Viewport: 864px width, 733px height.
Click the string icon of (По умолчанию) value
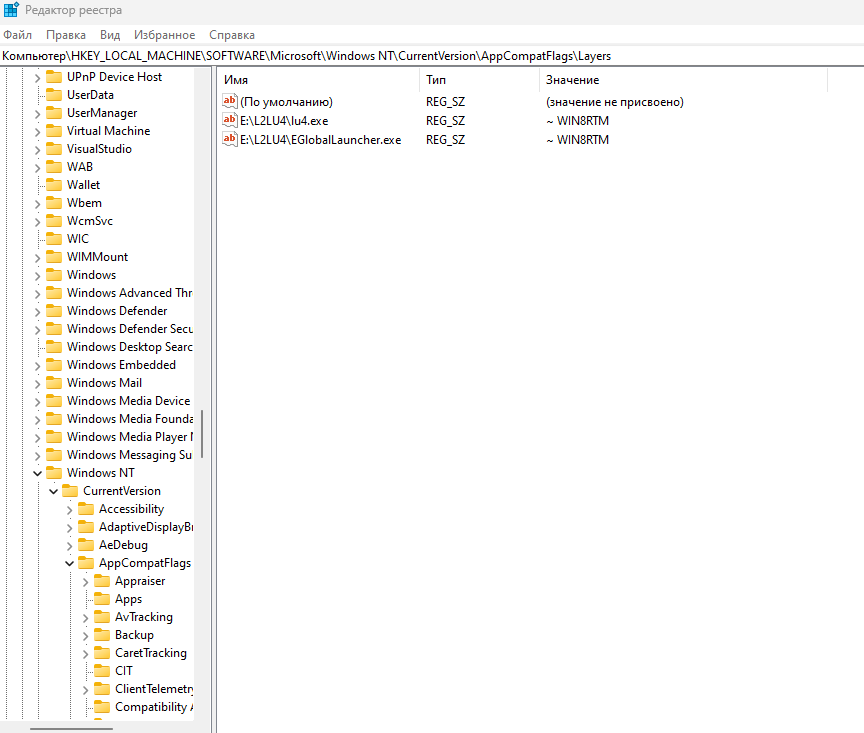tap(230, 101)
